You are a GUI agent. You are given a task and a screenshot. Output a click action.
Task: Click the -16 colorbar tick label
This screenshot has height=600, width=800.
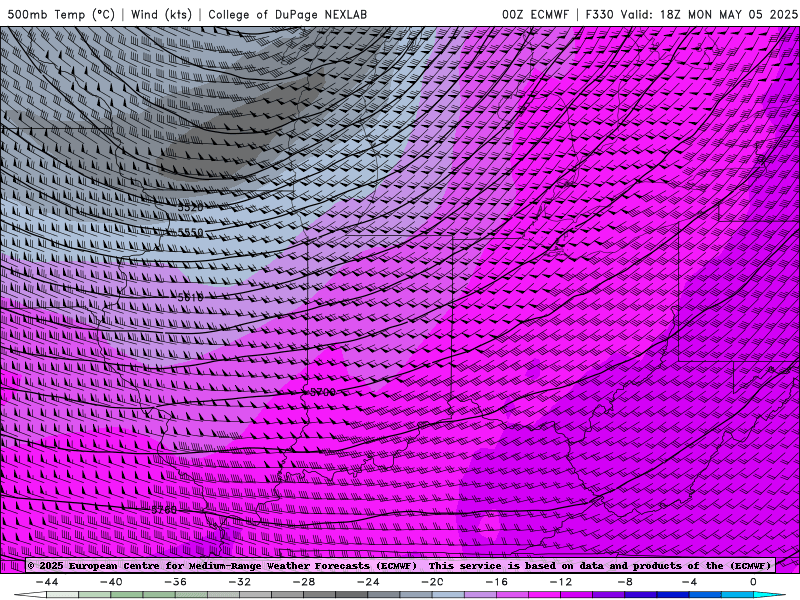click(497, 582)
